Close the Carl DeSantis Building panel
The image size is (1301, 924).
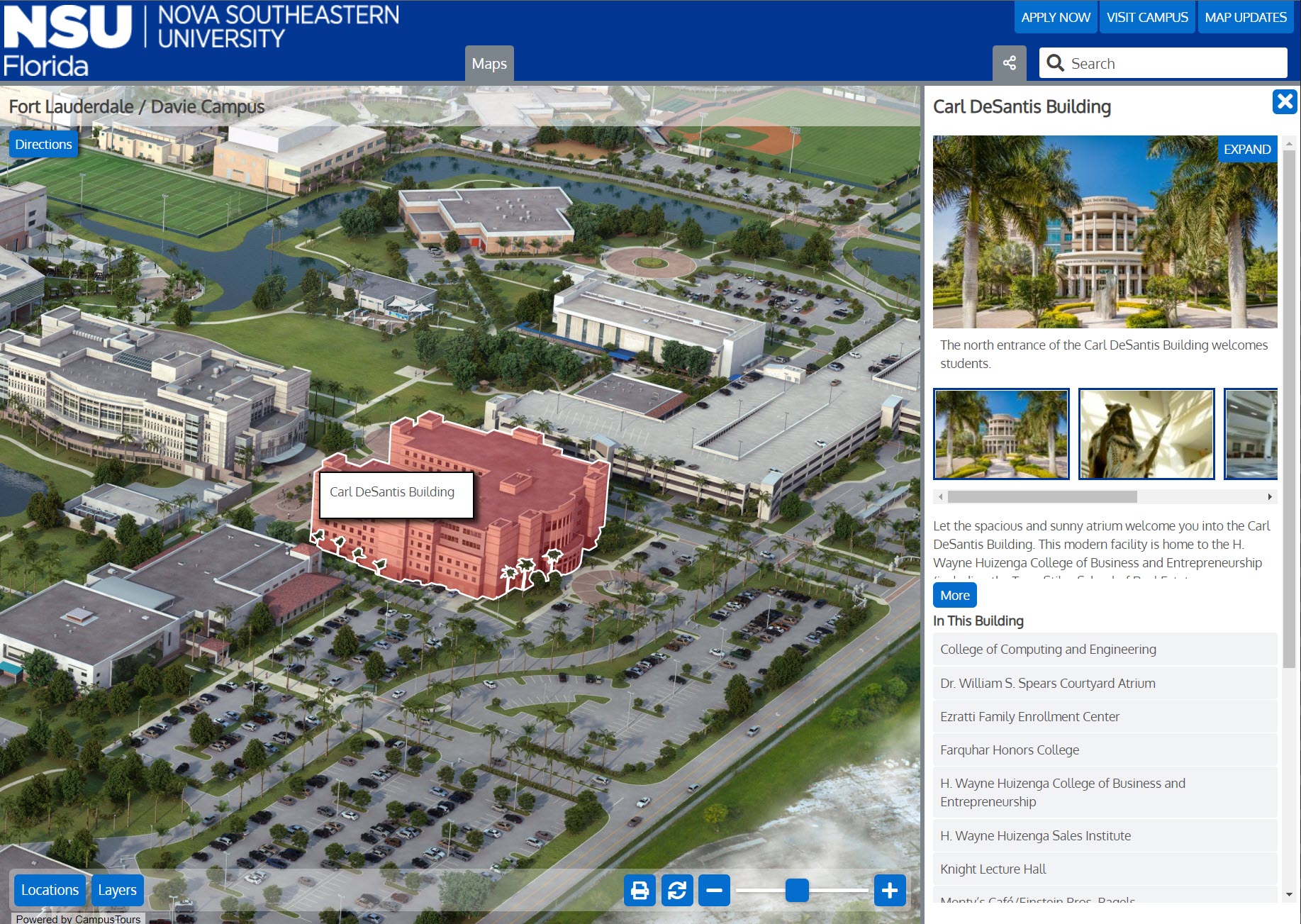(1284, 102)
